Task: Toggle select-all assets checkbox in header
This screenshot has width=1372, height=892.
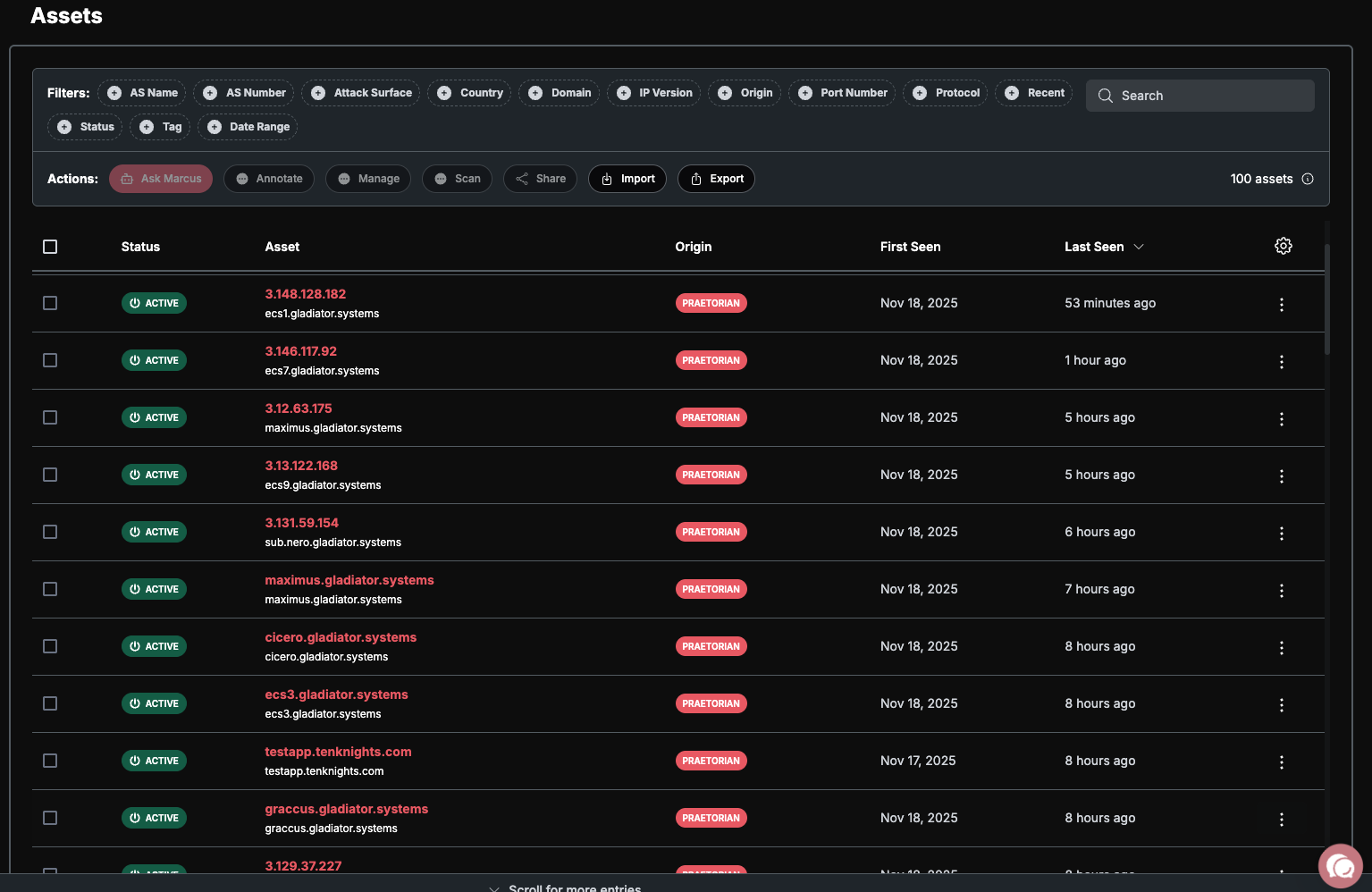Action: (x=50, y=247)
